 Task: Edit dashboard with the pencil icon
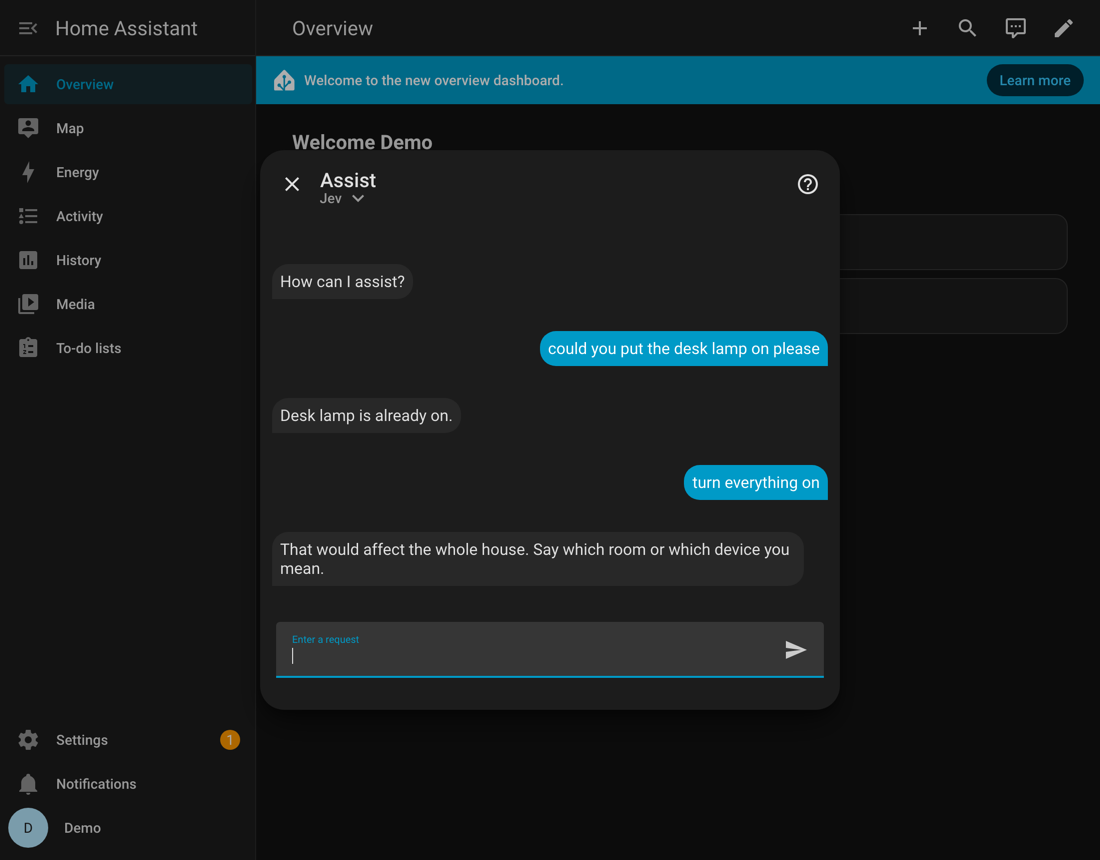(1064, 28)
